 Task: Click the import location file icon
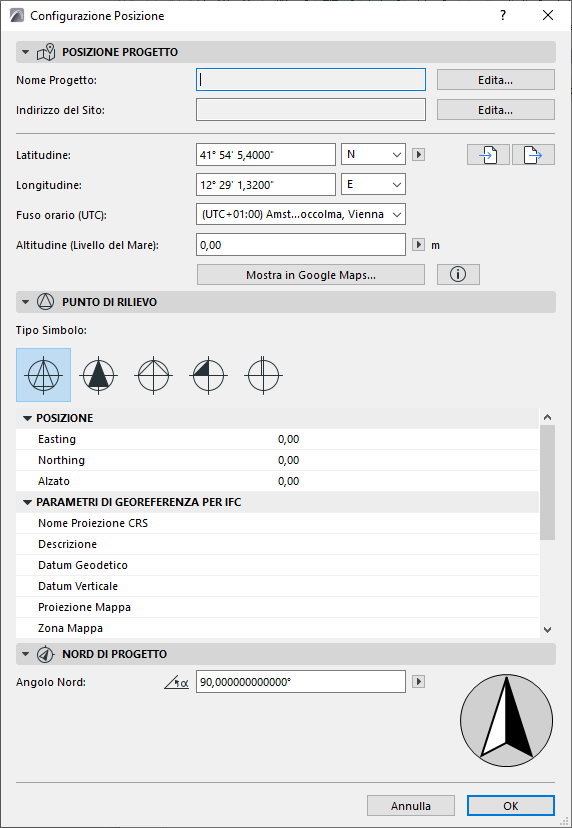tap(488, 155)
